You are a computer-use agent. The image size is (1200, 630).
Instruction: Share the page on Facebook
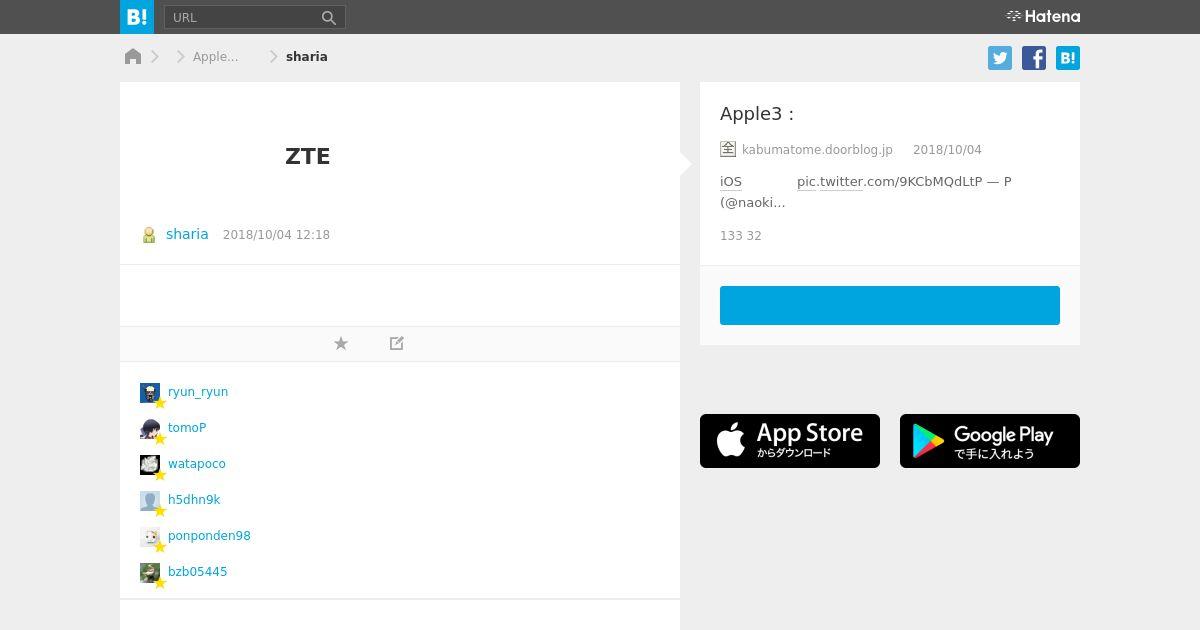(1034, 58)
